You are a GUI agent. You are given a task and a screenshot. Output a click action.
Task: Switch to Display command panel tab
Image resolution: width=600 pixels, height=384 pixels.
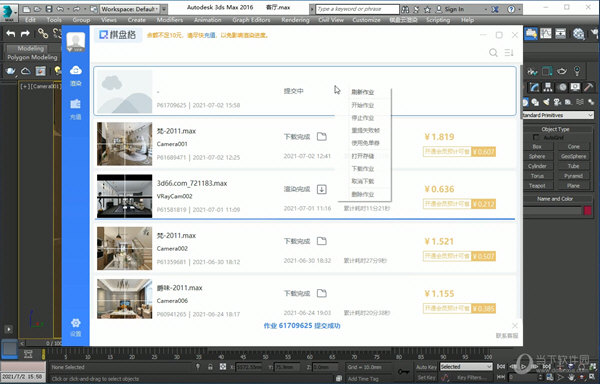click(575, 87)
